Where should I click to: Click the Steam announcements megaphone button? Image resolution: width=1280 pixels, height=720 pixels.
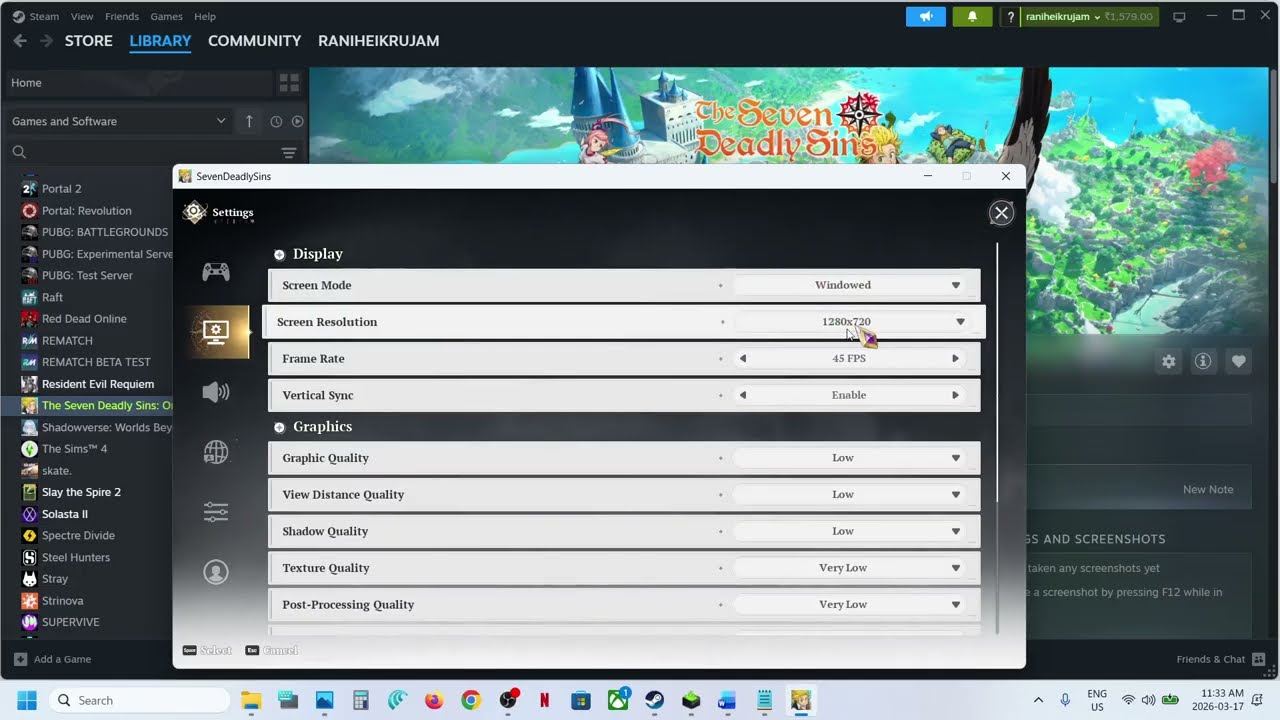[926, 16]
